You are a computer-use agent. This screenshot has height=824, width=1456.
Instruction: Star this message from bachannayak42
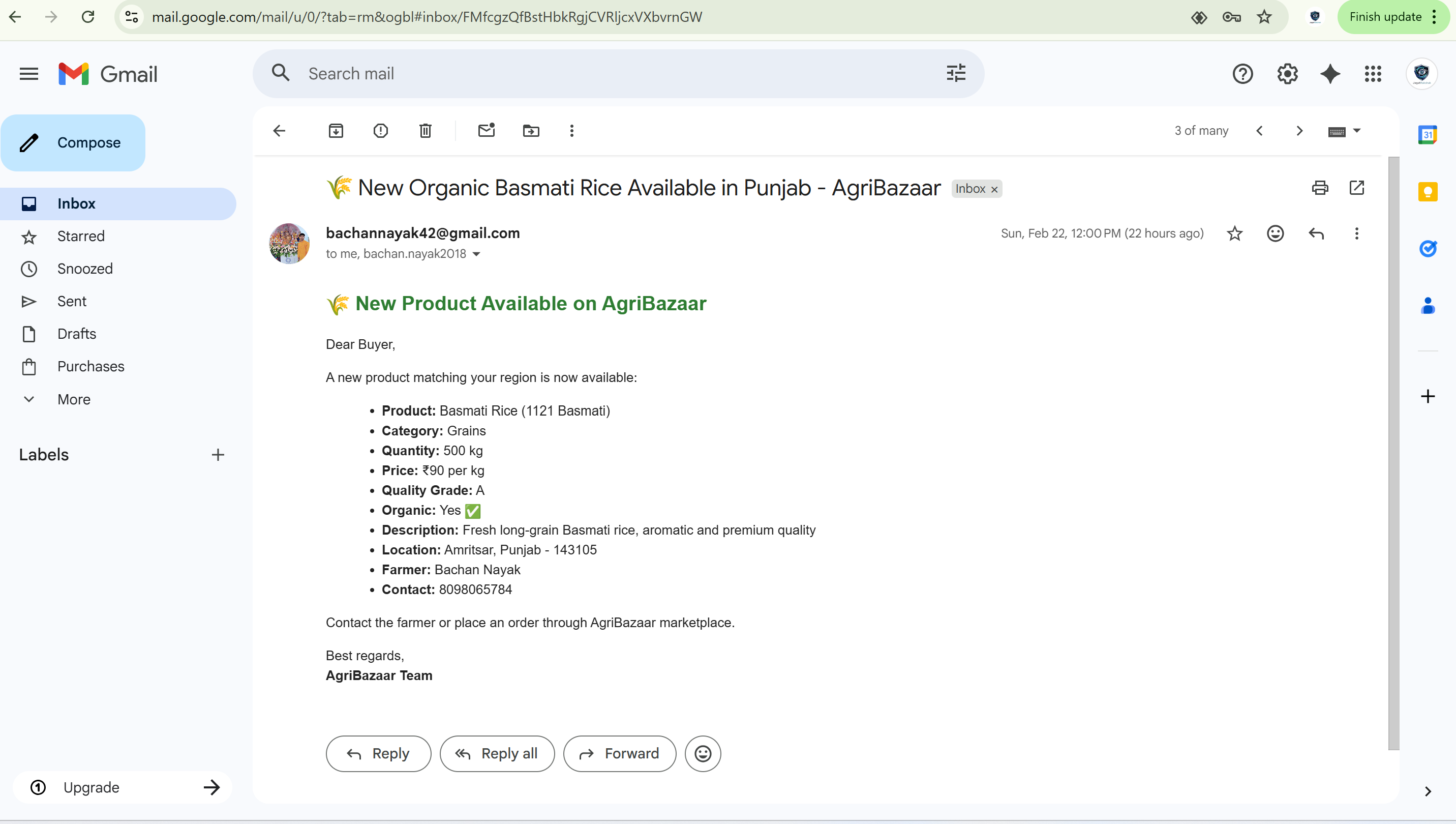[x=1235, y=233]
